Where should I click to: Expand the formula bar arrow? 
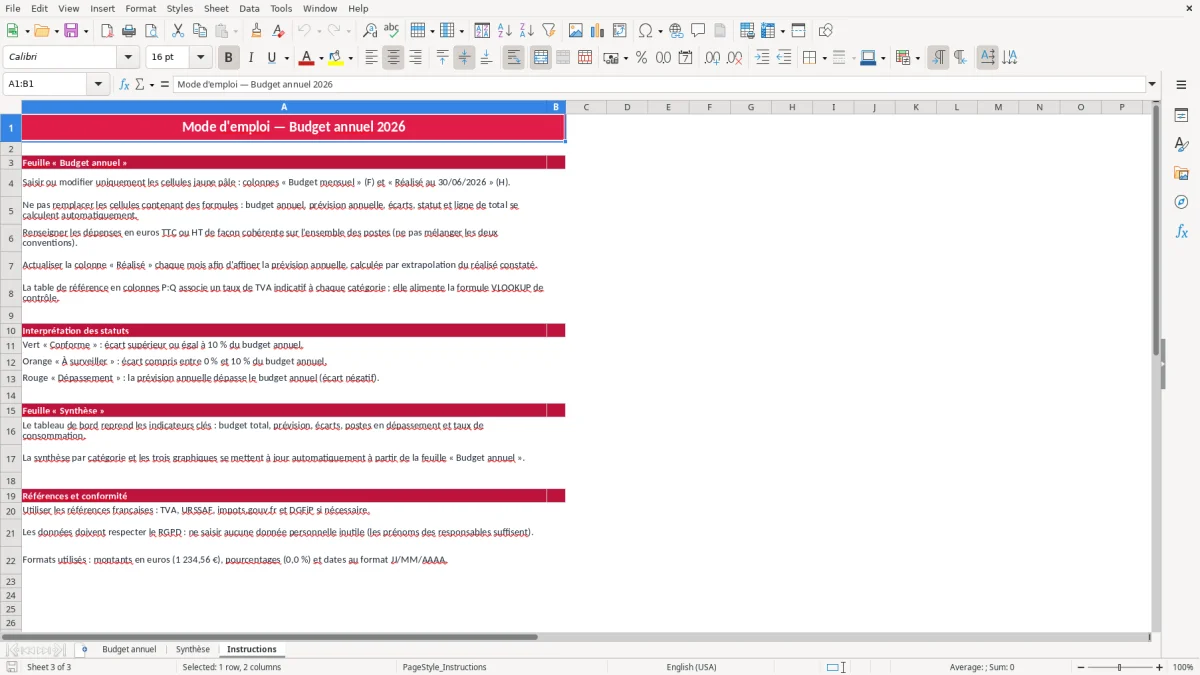[1152, 84]
